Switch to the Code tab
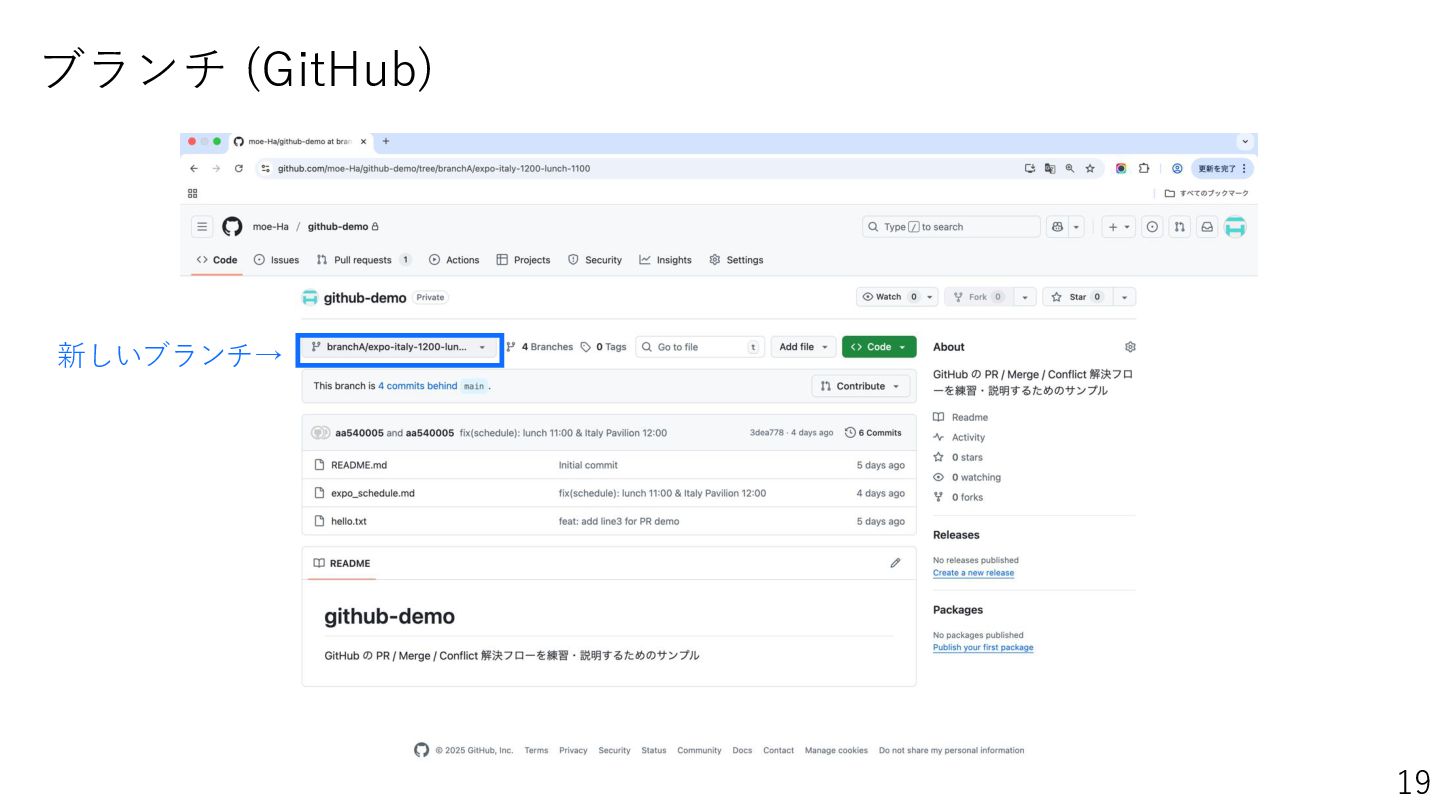The height and width of the screenshot is (810, 1440). (217, 260)
